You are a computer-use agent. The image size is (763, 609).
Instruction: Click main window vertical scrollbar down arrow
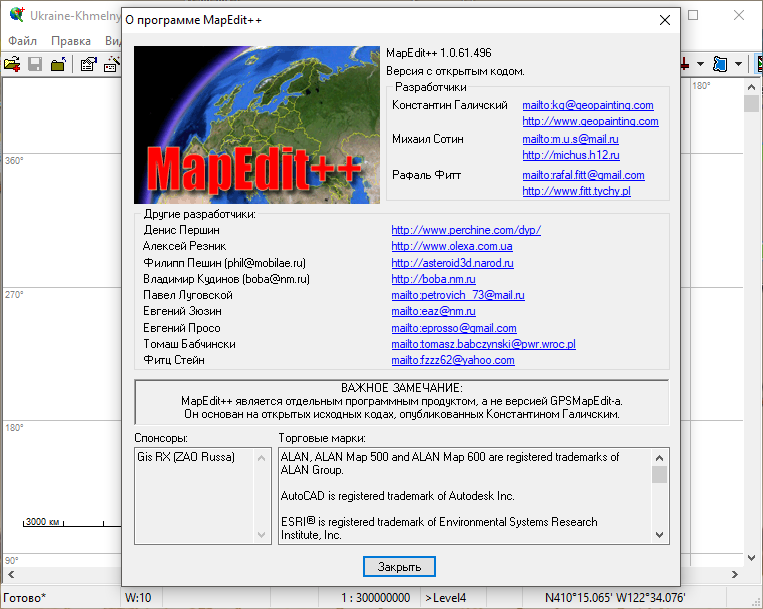(x=751, y=558)
